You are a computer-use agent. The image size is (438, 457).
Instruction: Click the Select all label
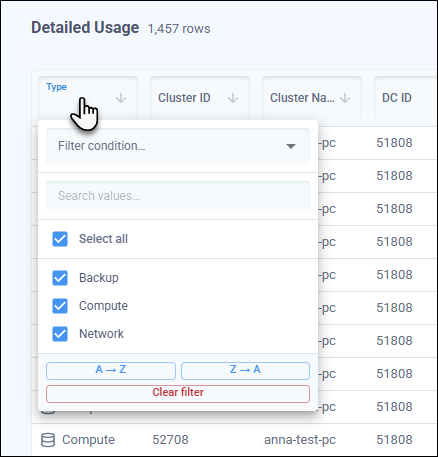point(103,239)
